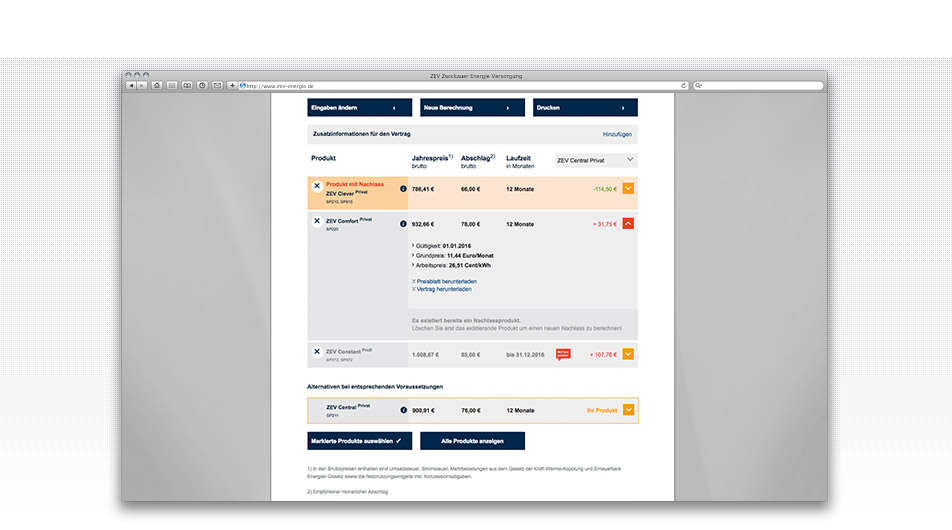Expand the ZEV Constant row details
The width and height of the screenshot is (952, 530).
(x=628, y=354)
